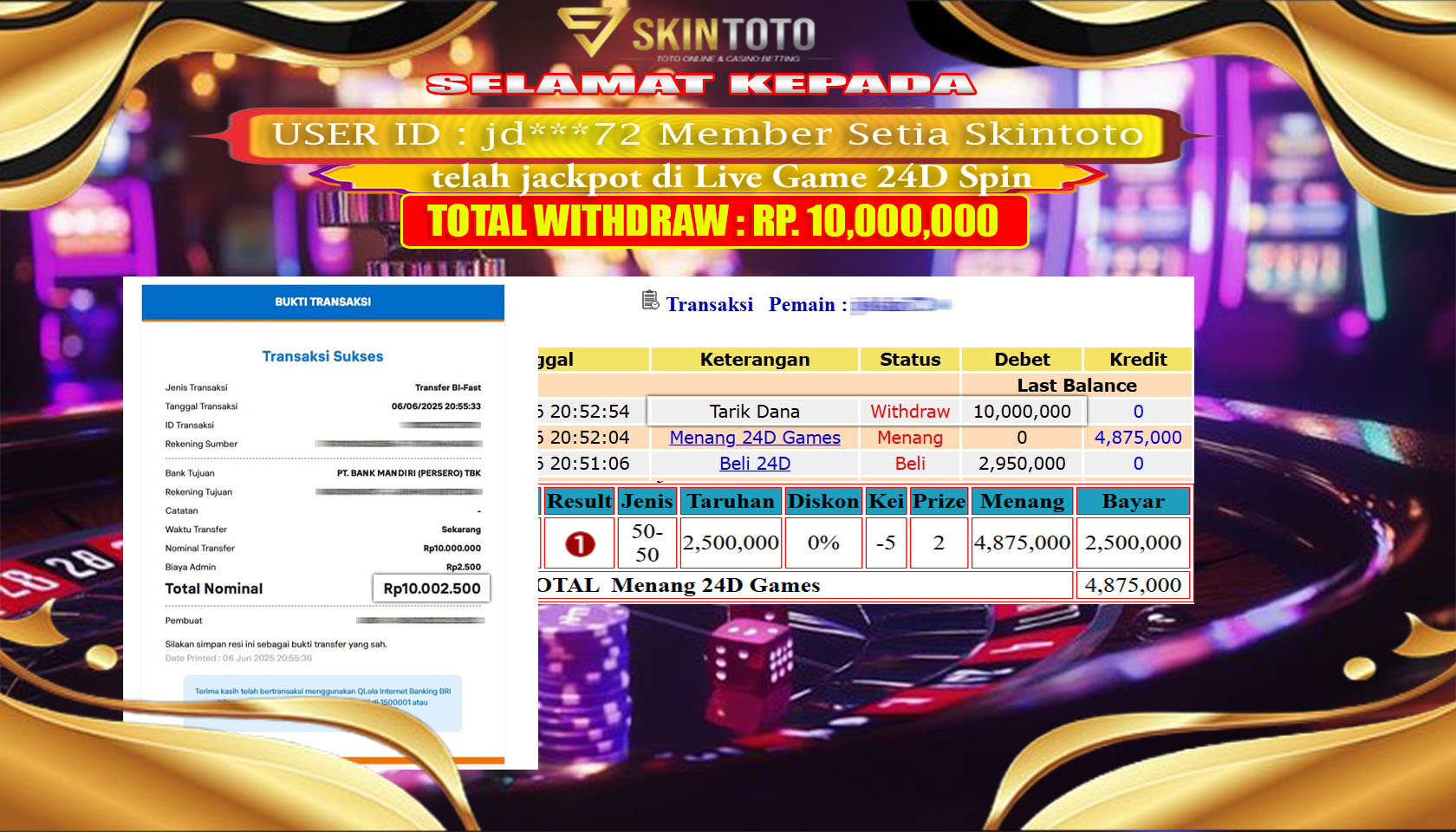Click the '2,500,000' taruhan cell
The width and height of the screenshot is (1456, 832).
pos(731,543)
